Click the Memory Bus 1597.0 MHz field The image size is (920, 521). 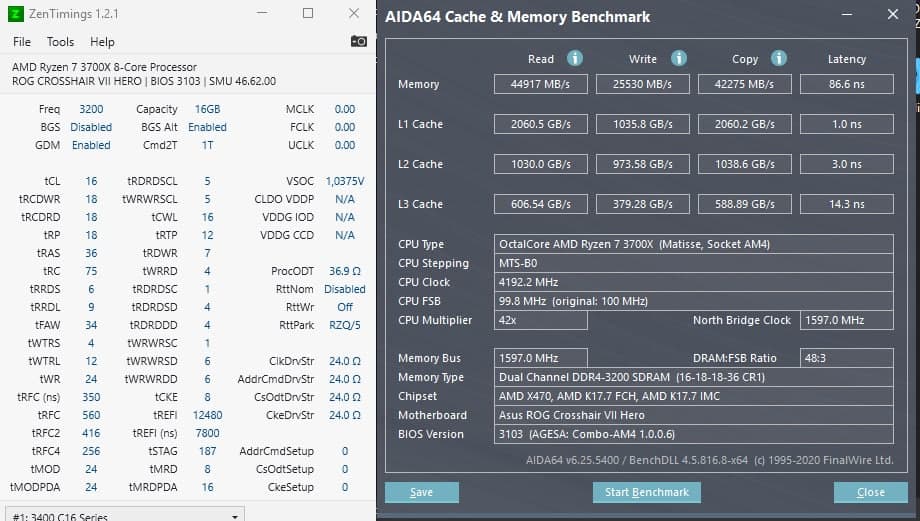(540, 358)
